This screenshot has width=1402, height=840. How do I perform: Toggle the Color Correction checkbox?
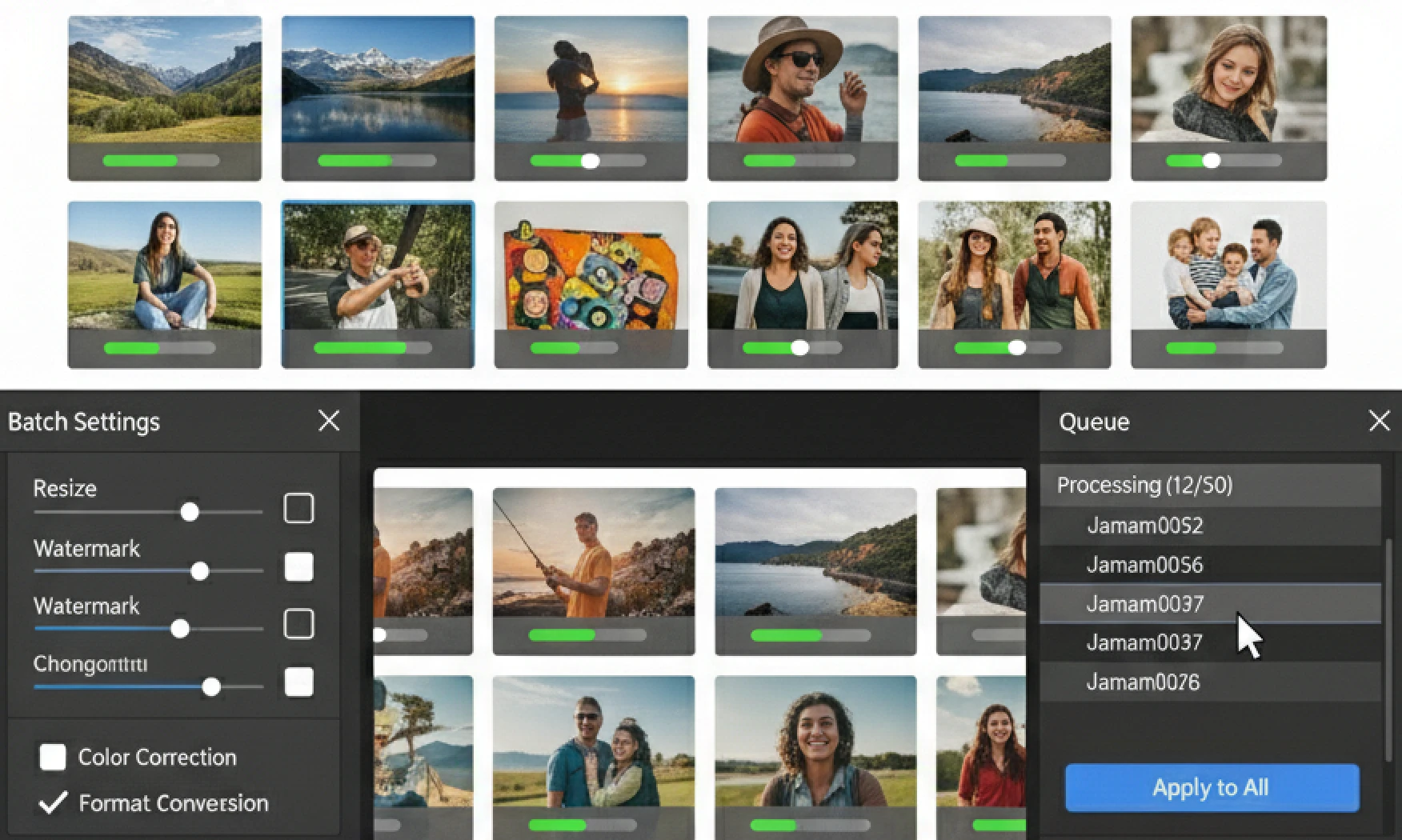point(53,757)
